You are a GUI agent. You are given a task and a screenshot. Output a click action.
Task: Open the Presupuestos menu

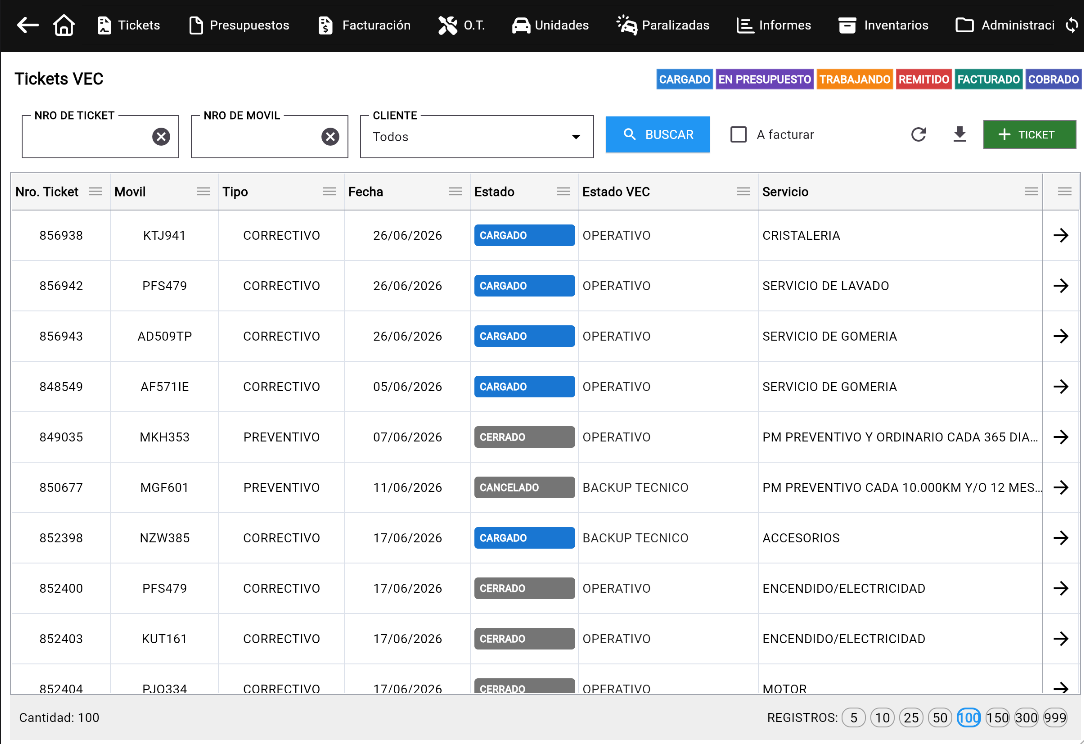[239, 26]
